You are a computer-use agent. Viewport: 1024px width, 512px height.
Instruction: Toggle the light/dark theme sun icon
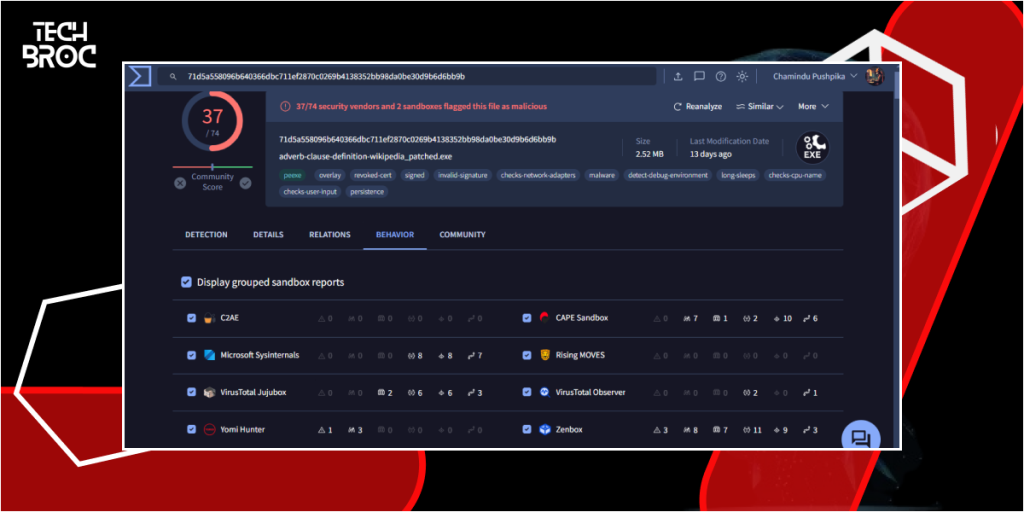pyautogui.click(x=742, y=76)
